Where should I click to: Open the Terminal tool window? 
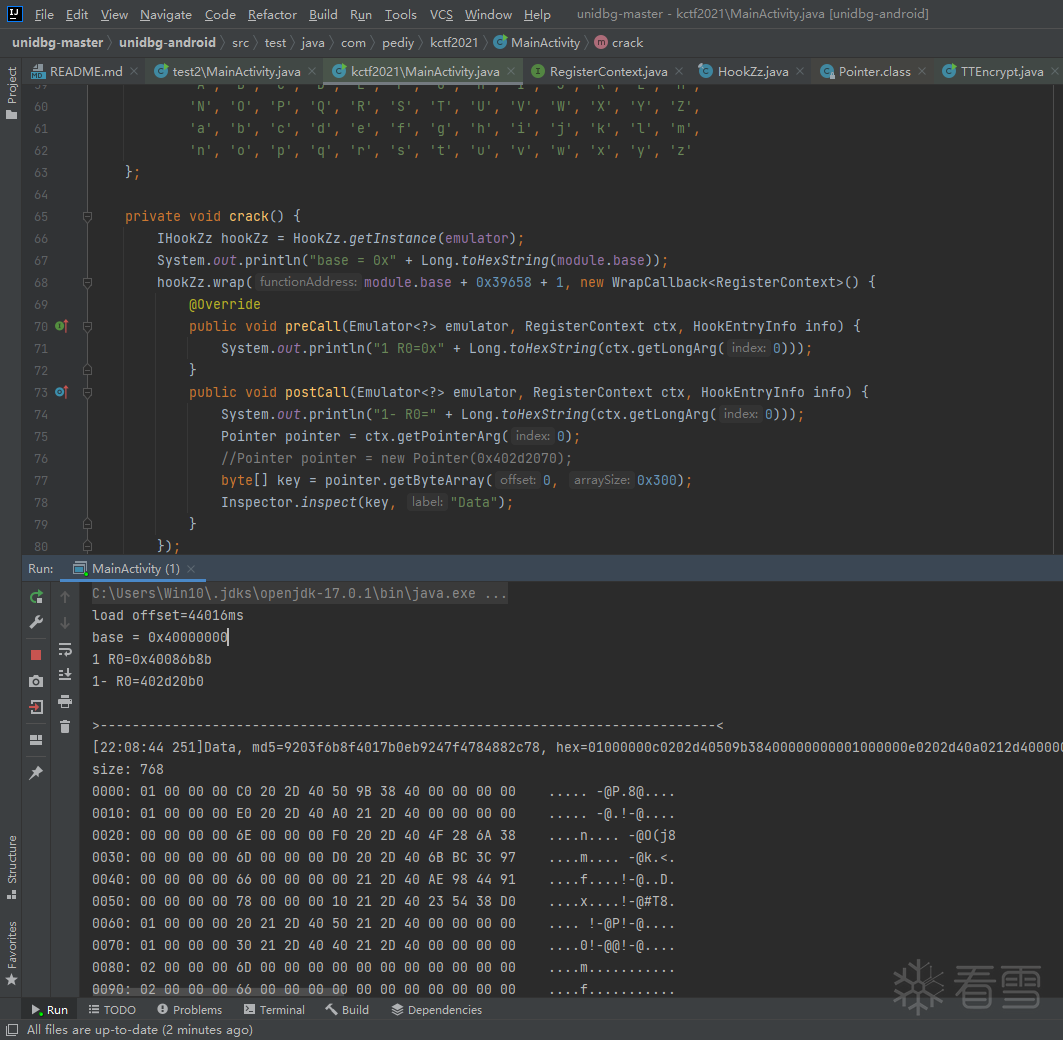(x=274, y=1010)
